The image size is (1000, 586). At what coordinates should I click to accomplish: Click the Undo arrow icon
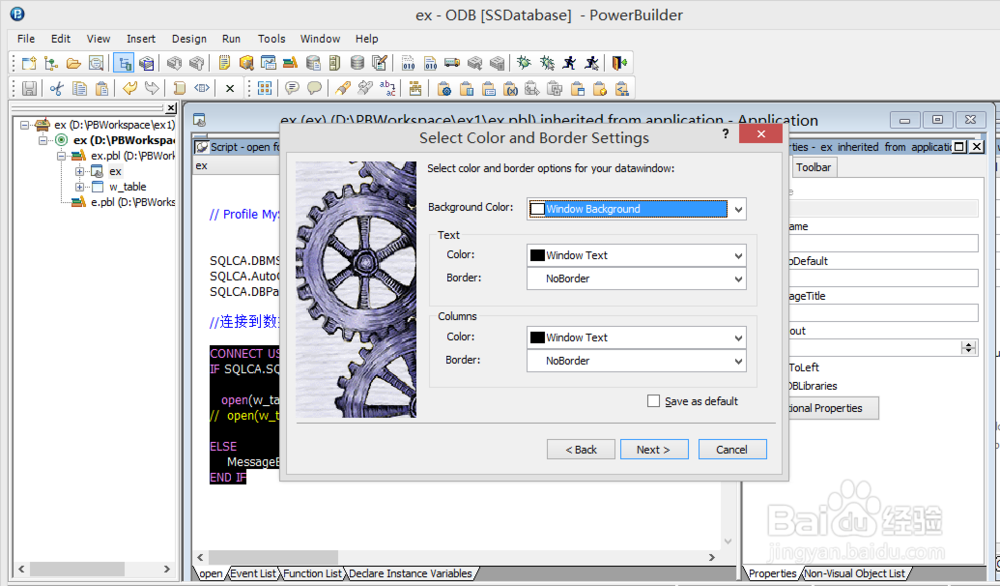tap(129, 88)
